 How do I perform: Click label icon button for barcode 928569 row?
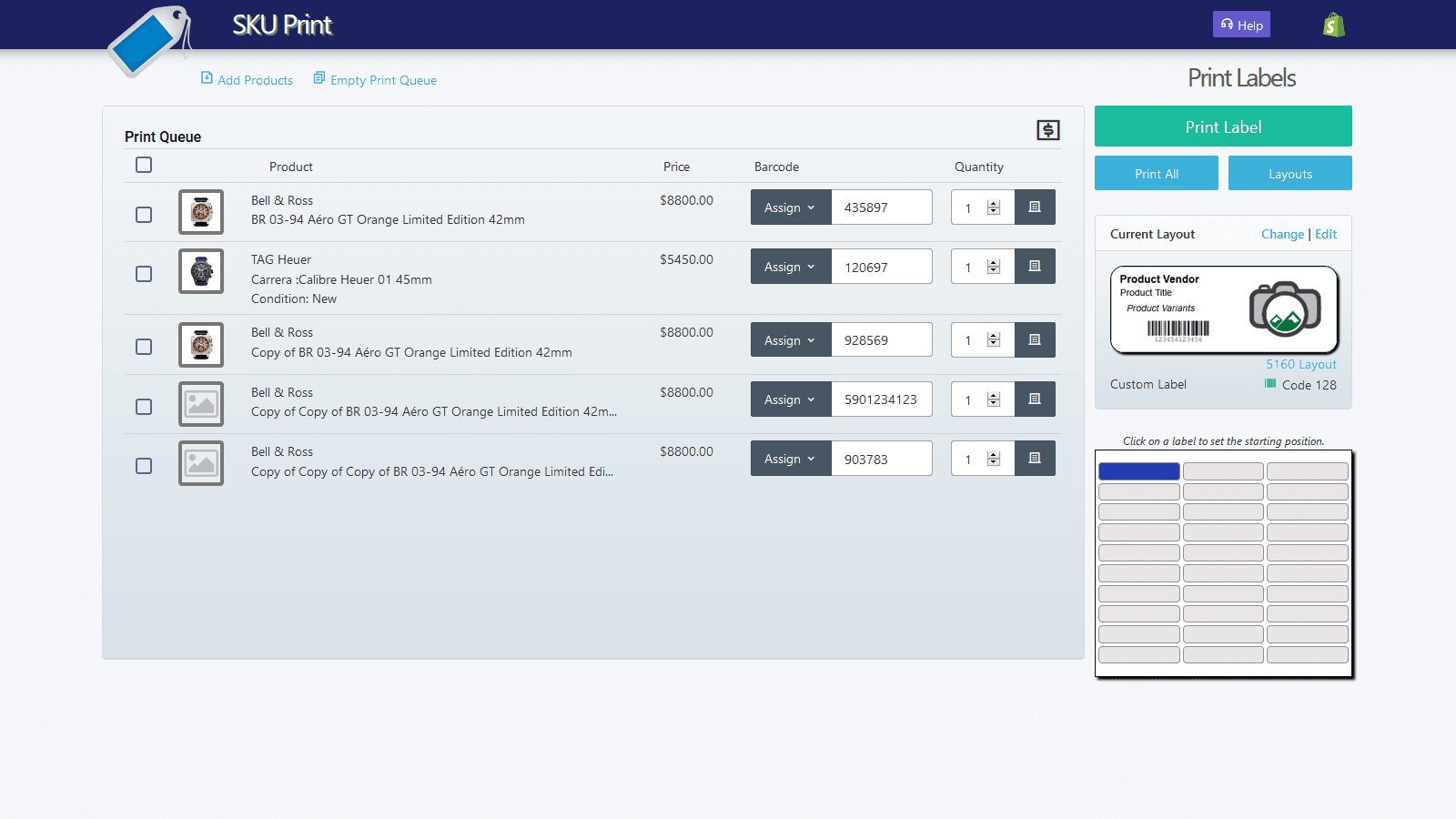(1035, 340)
